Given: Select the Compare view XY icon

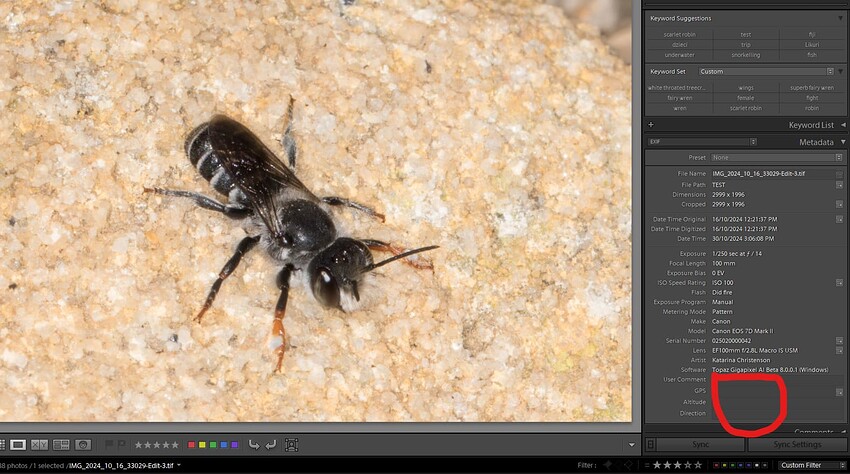Looking at the screenshot, I should pyautogui.click(x=39, y=445).
